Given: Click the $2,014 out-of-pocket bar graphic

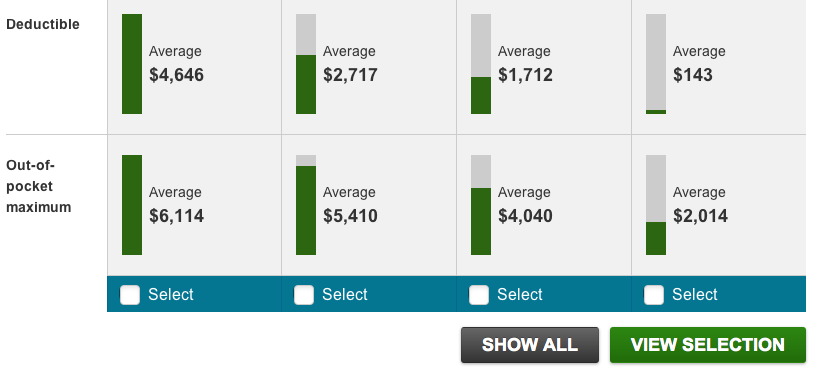Looking at the screenshot, I should [656, 205].
